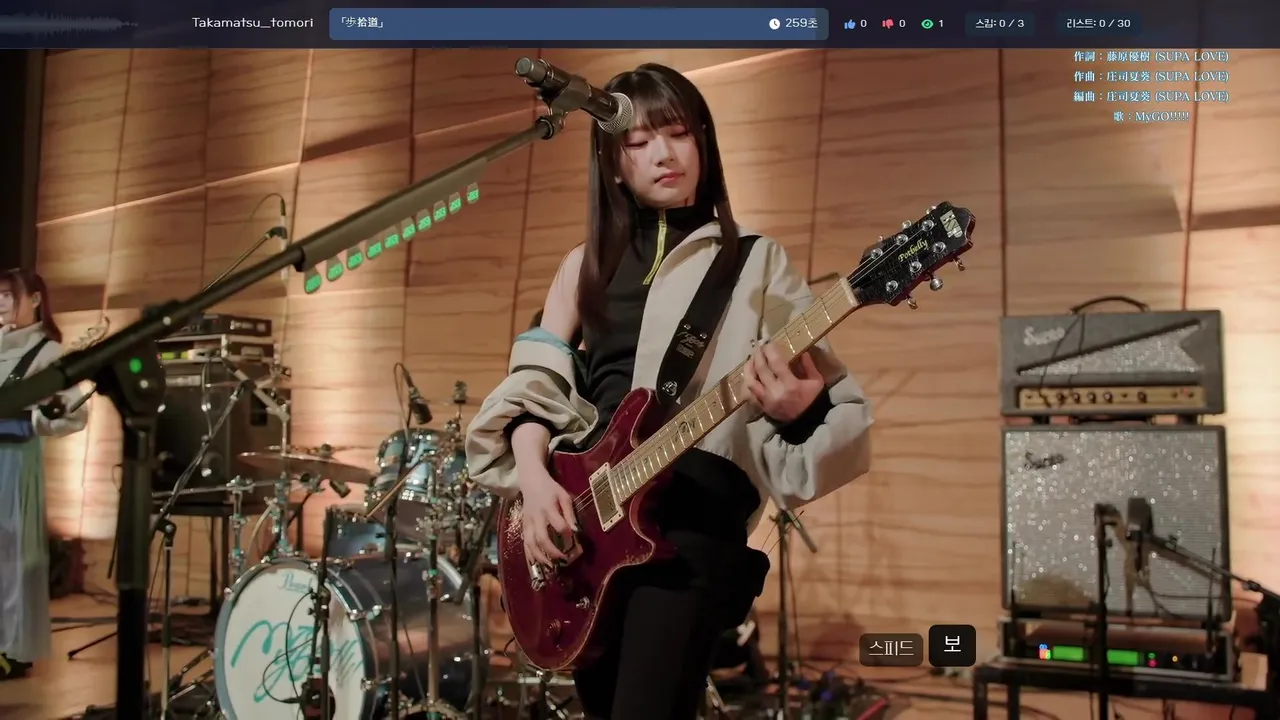Click the 보 button beside 스피드

click(952, 646)
